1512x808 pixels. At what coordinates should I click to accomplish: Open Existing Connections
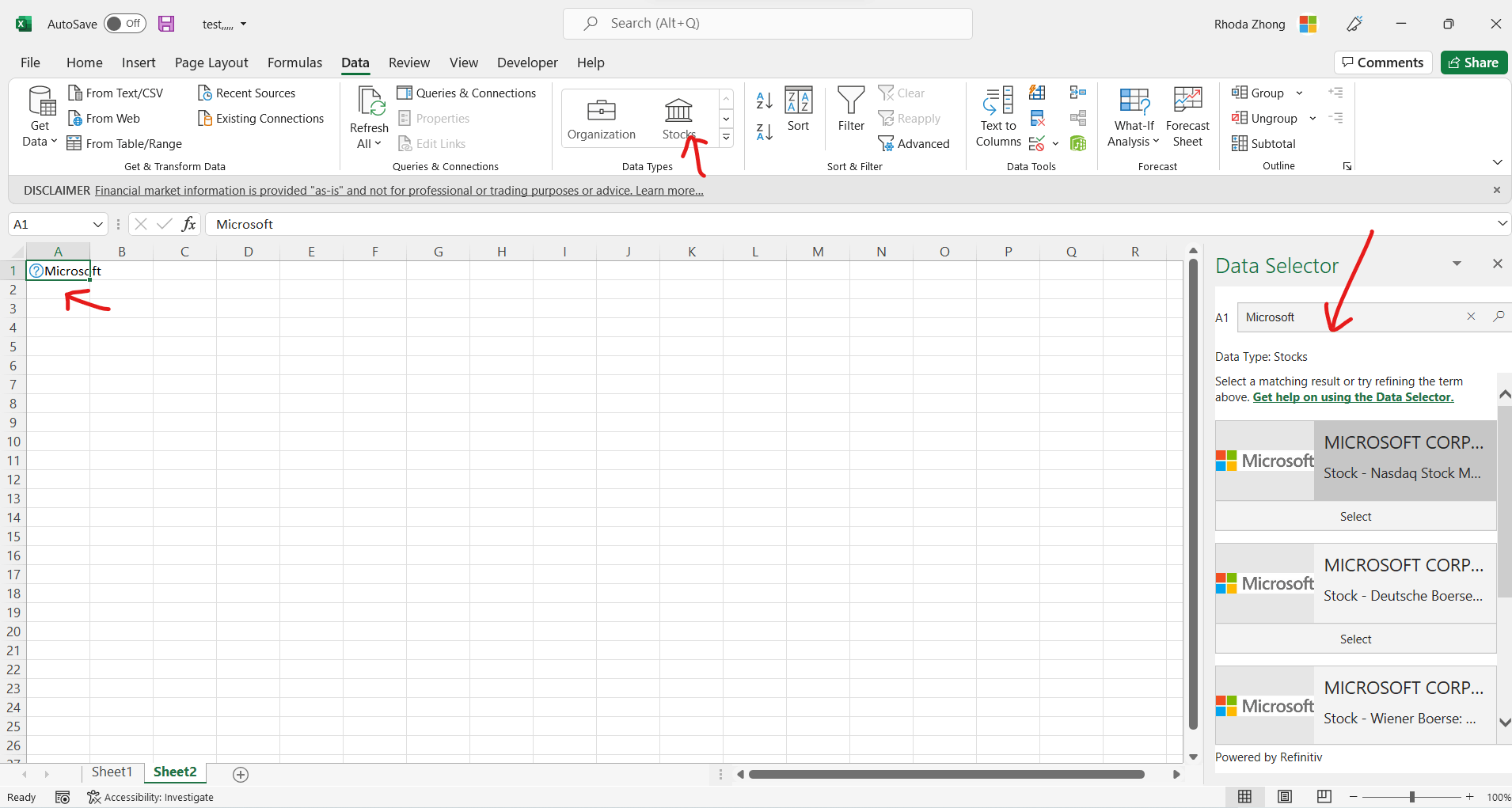tap(260, 119)
